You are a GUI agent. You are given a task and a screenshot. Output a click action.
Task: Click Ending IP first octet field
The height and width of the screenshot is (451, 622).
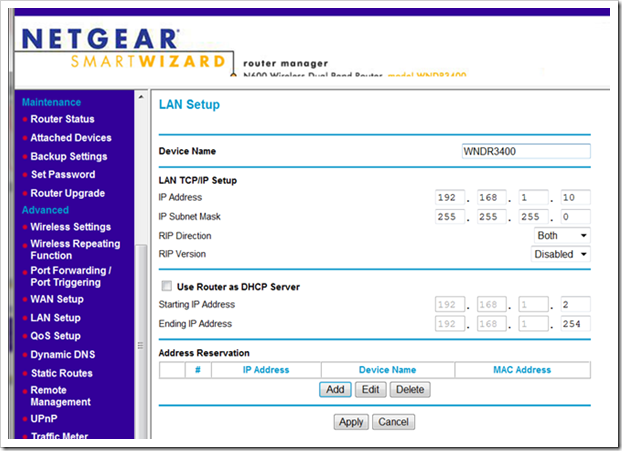(450, 324)
